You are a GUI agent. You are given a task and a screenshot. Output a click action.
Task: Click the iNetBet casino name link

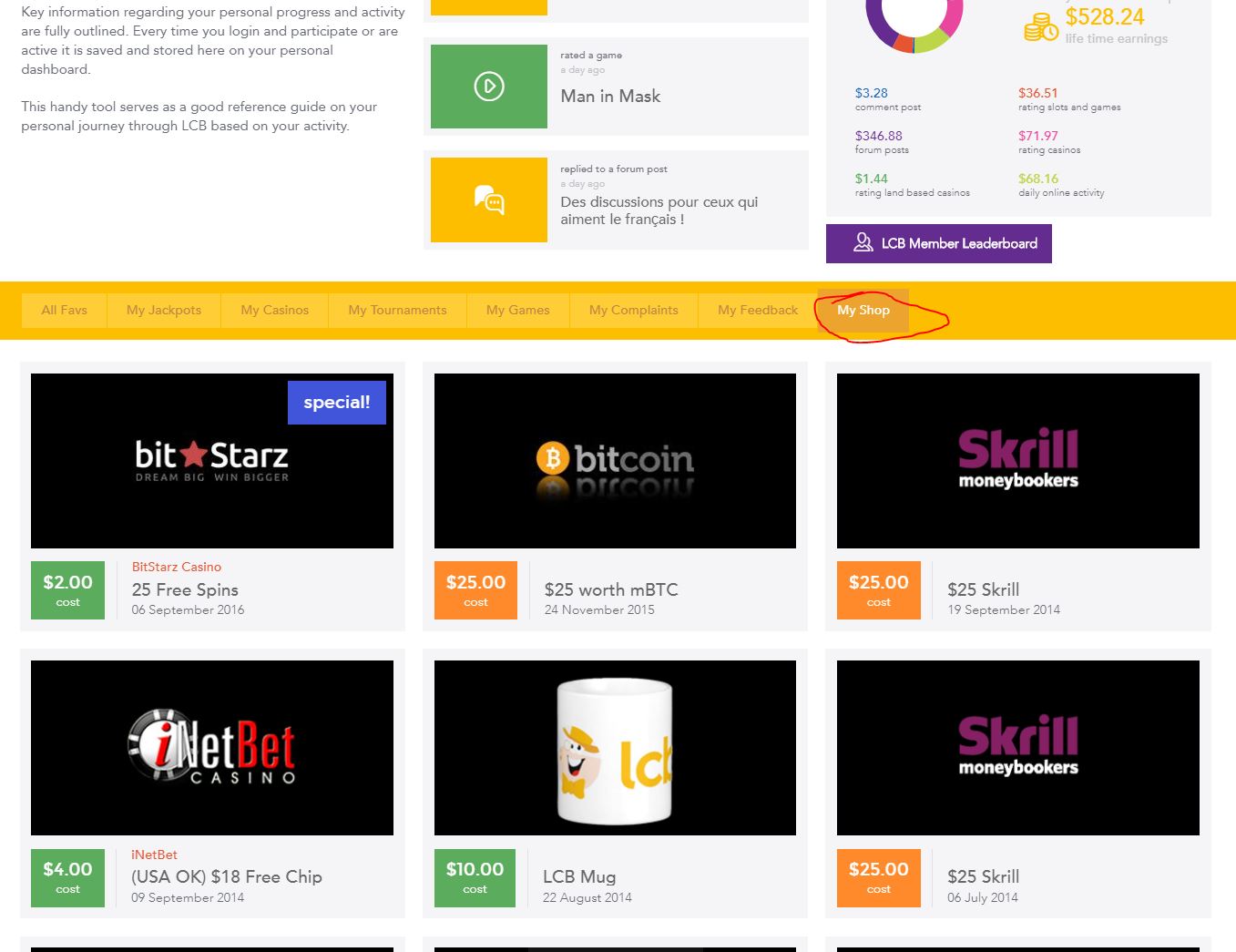pos(154,855)
